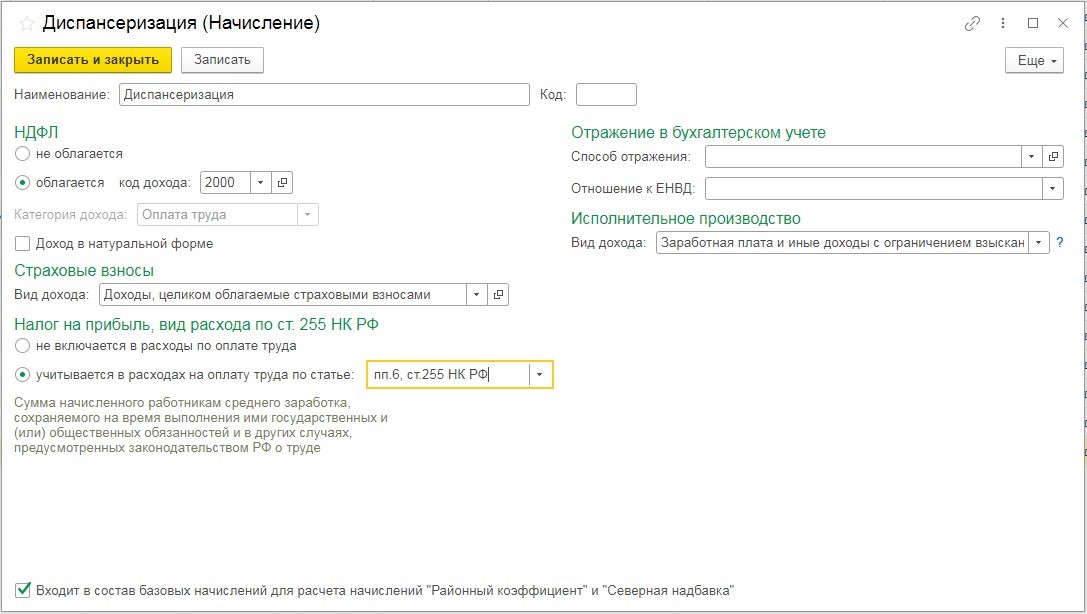The width and height of the screenshot is (1087, 614).
Task: Open the 'Еще' menu
Action: [1034, 61]
